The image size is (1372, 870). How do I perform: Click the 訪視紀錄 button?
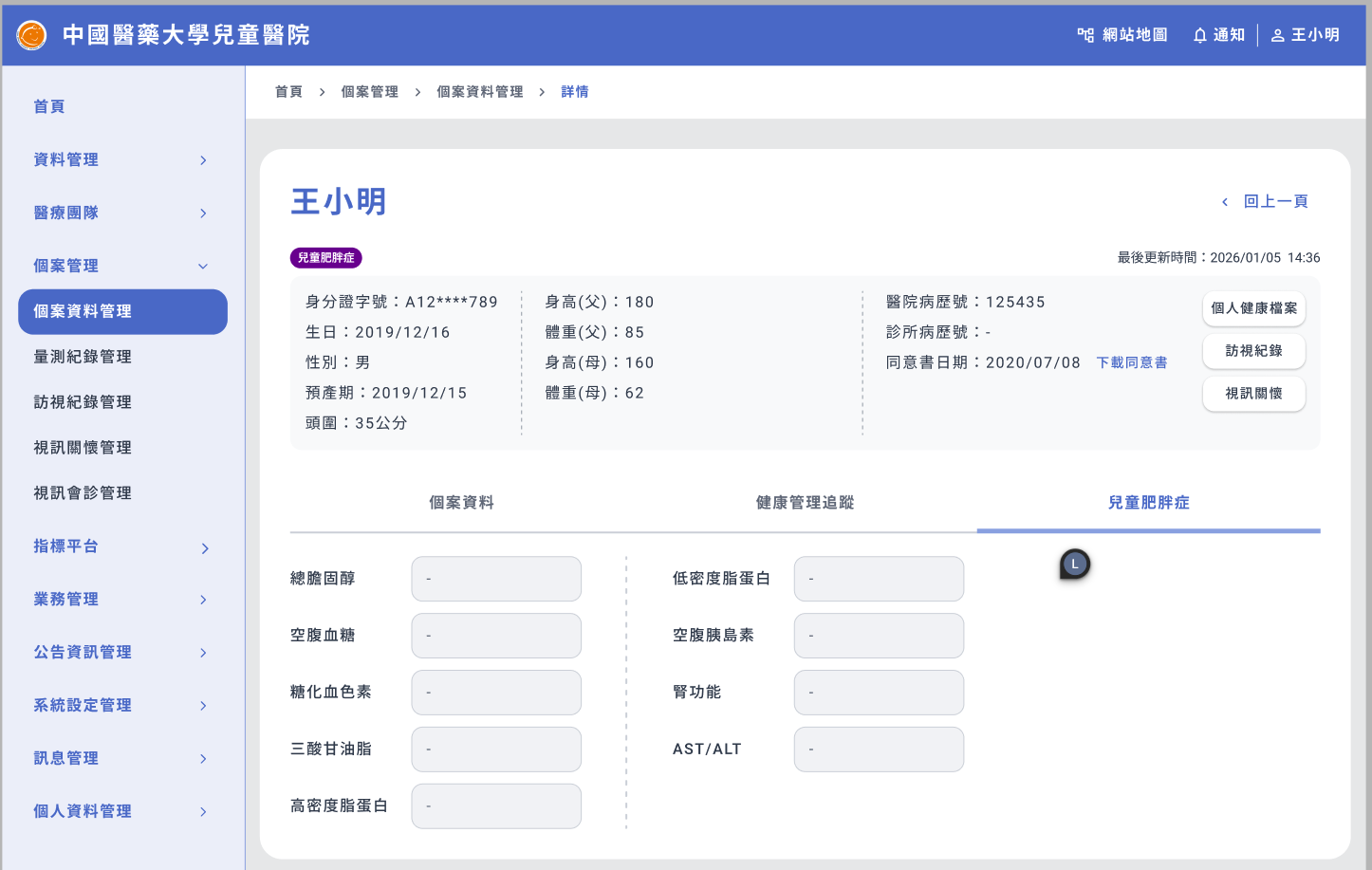click(1253, 351)
